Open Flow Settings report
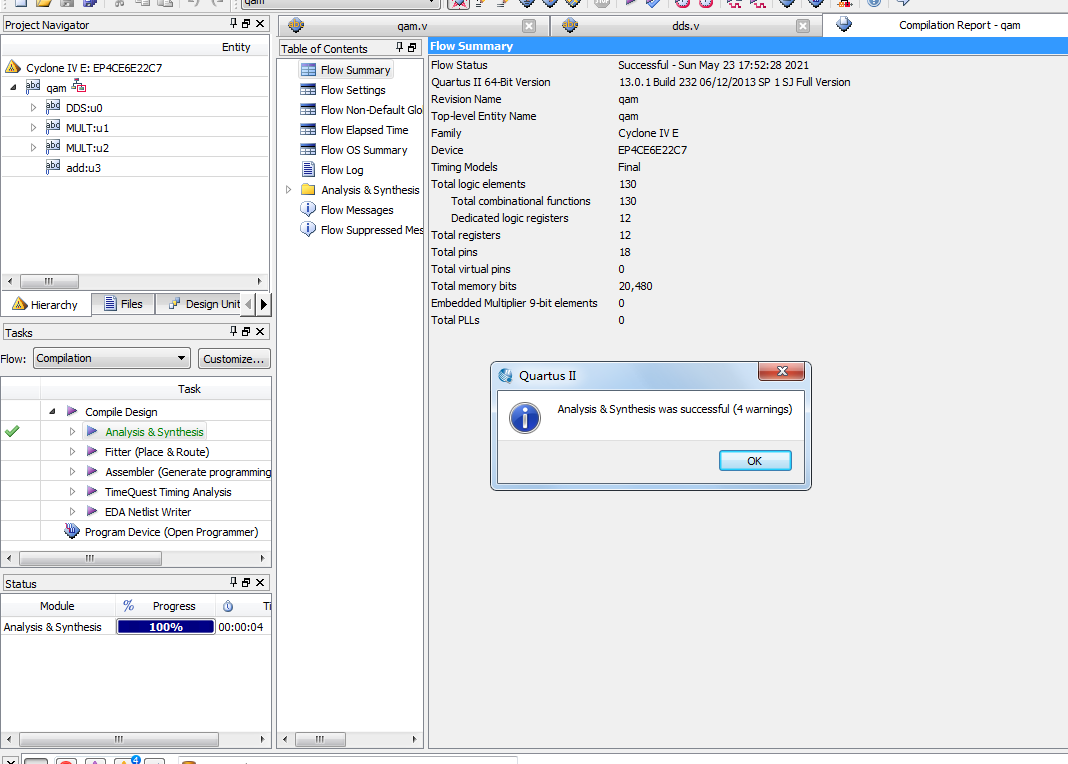Image resolution: width=1068 pixels, height=764 pixels. click(353, 90)
